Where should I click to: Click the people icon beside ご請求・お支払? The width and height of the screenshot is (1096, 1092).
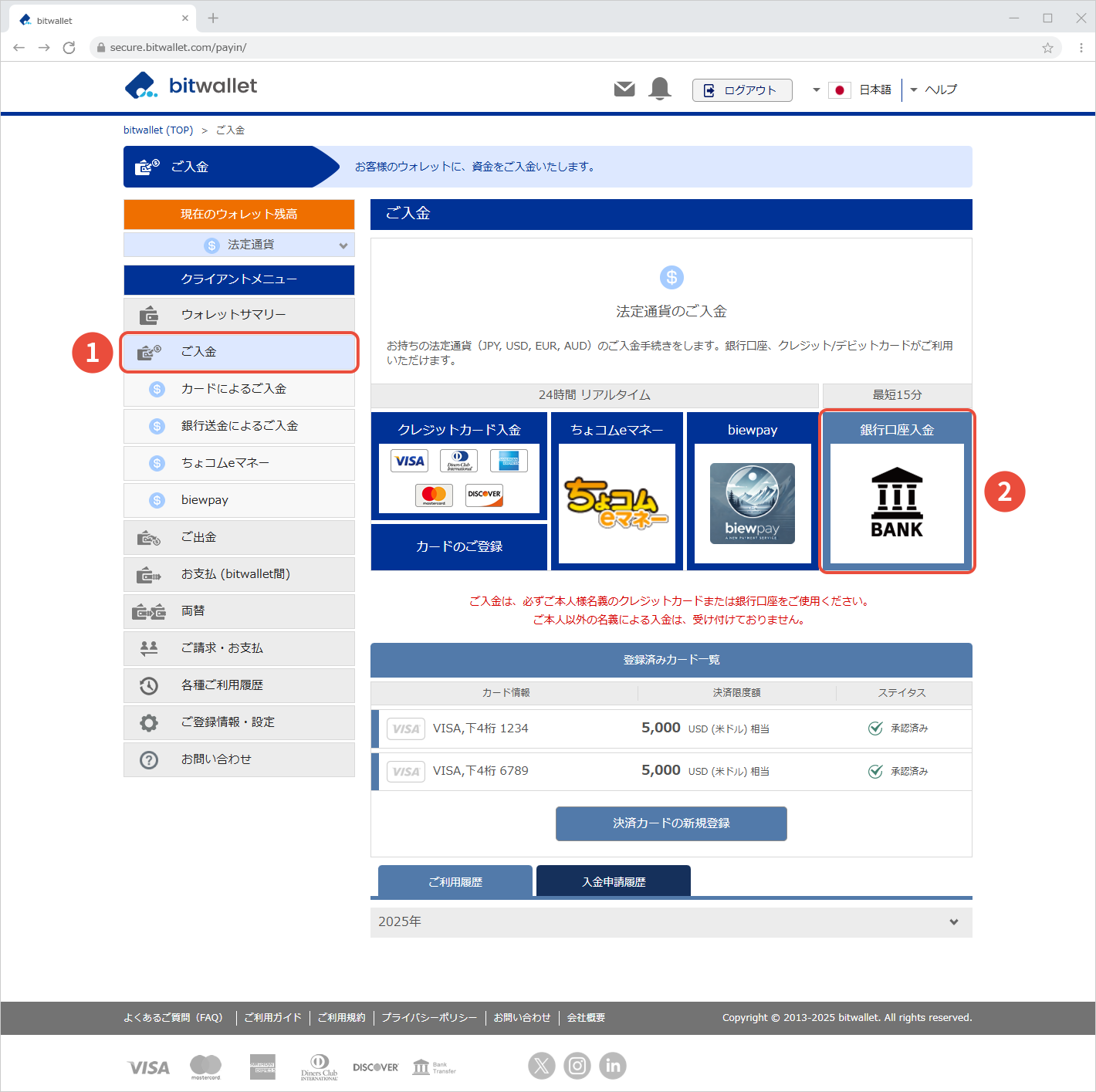point(149,648)
